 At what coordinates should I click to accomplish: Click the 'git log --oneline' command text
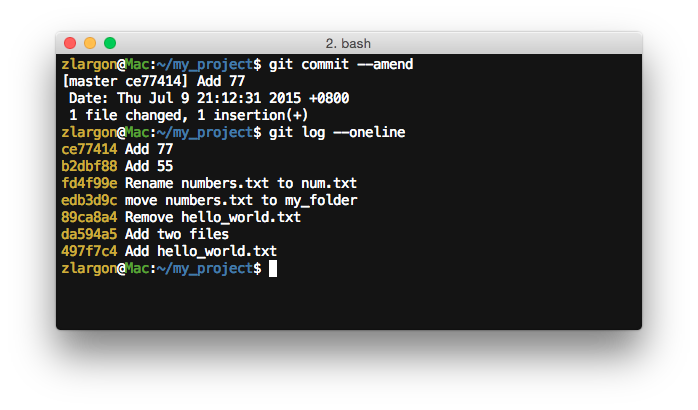tap(337, 132)
